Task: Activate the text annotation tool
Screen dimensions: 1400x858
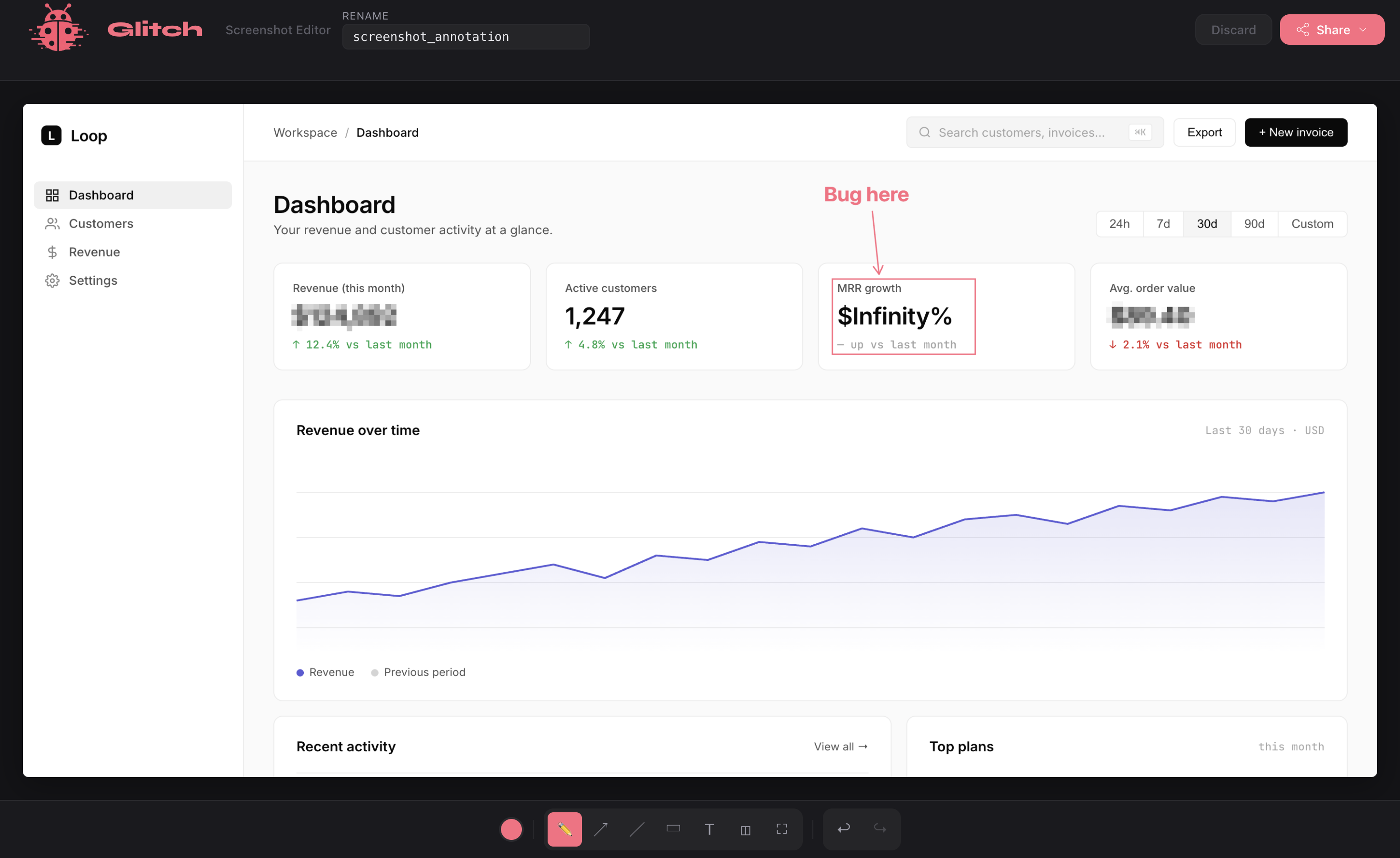Action: [709, 829]
